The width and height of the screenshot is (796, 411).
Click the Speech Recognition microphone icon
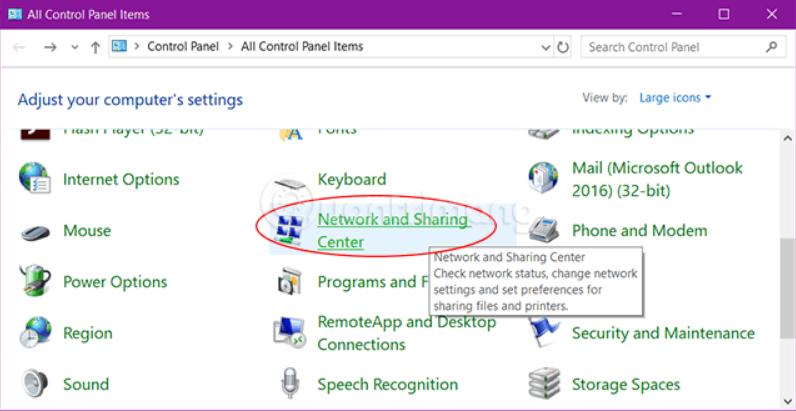tap(290, 384)
